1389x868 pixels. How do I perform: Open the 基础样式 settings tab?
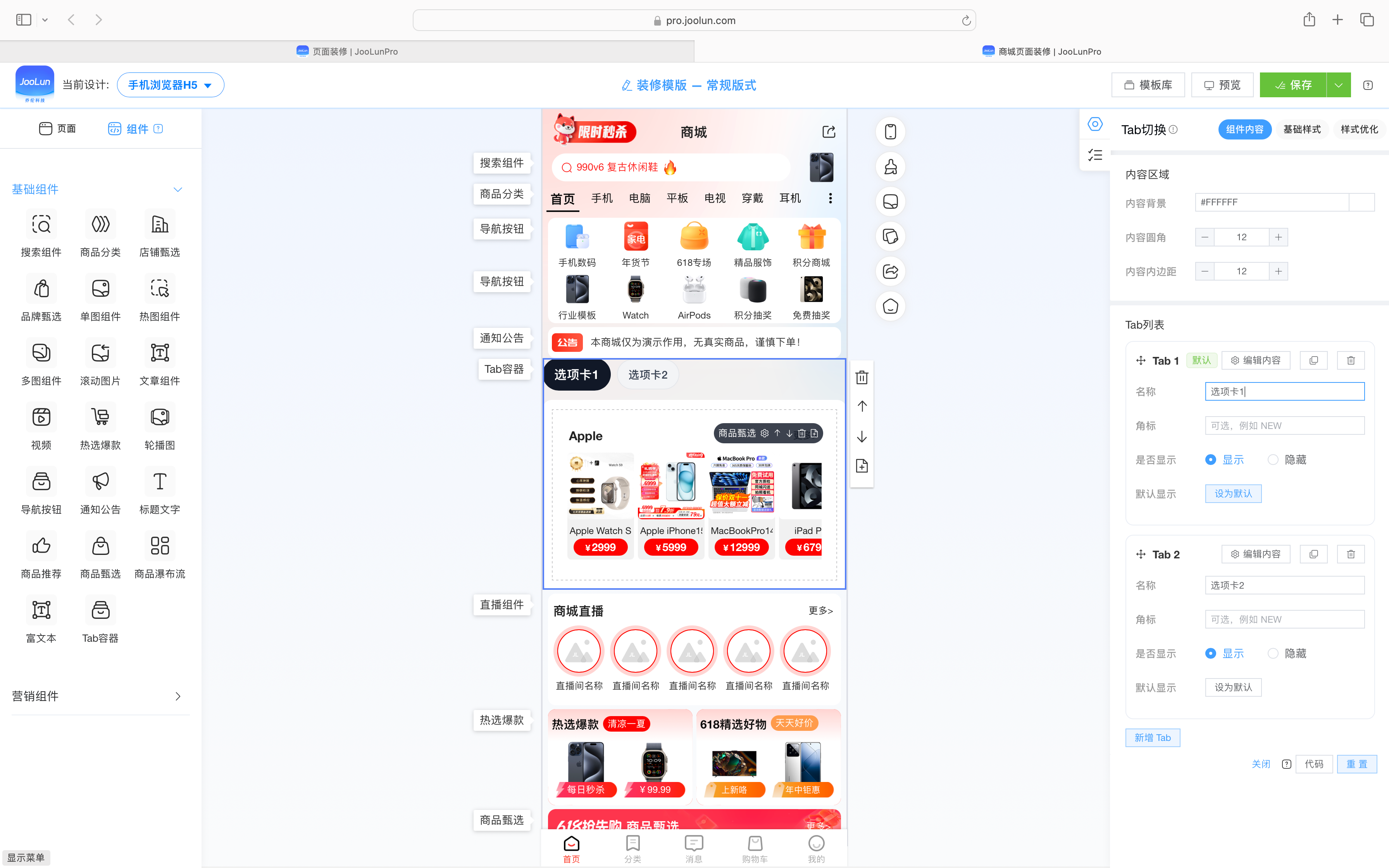pyautogui.click(x=1302, y=130)
